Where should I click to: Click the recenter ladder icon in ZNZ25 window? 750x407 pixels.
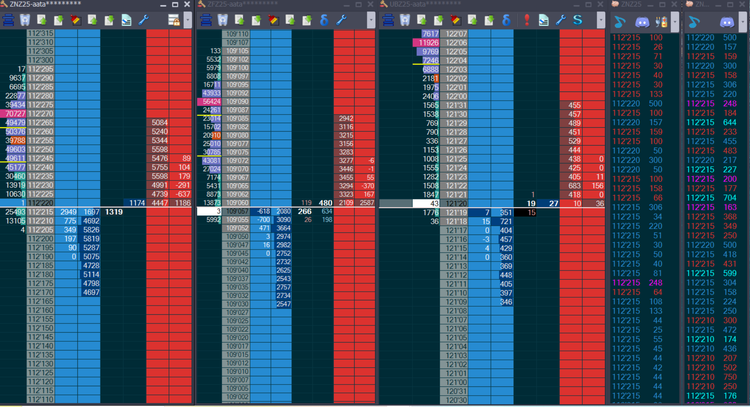(x=9, y=20)
